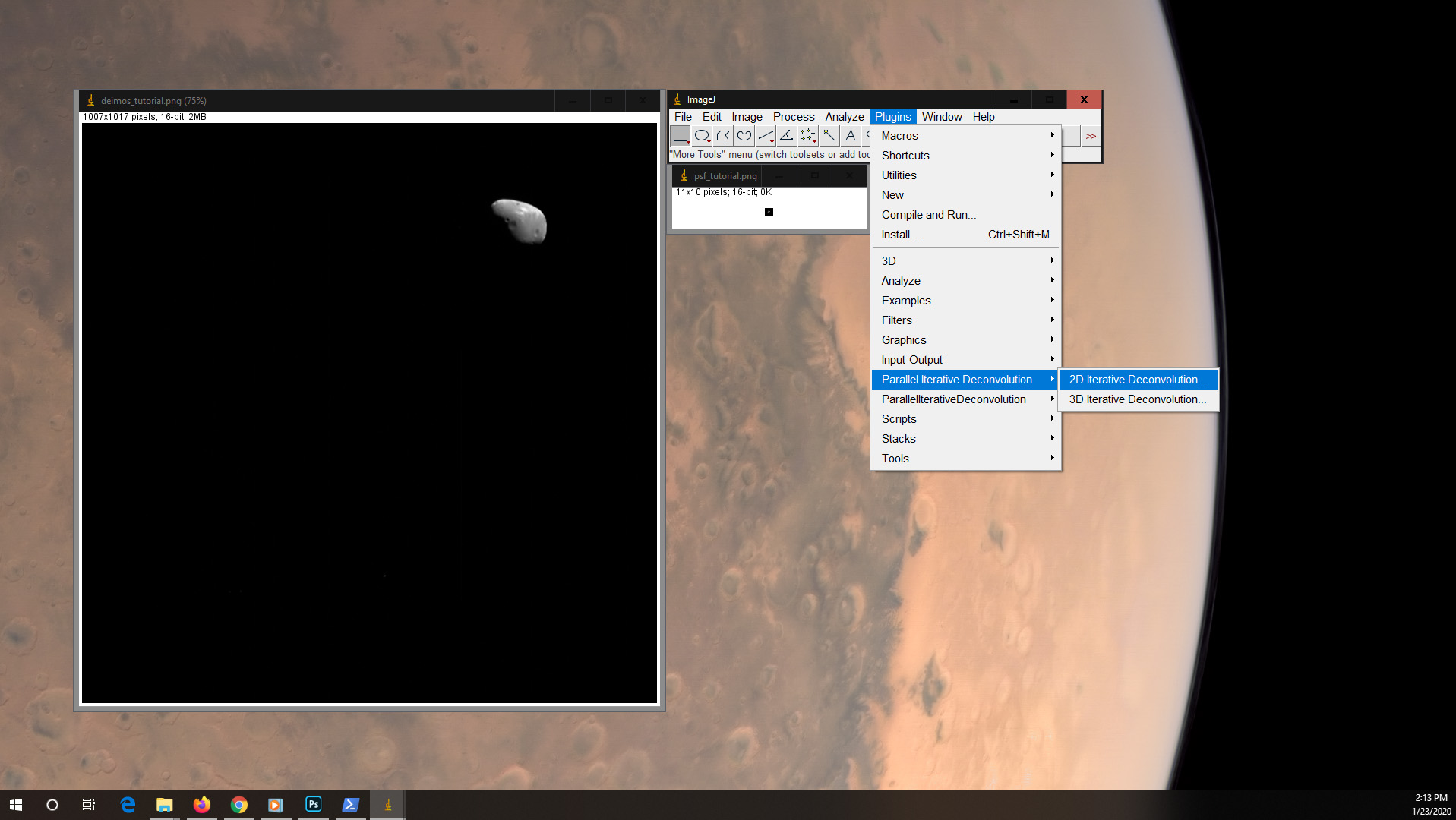Select the Wand tracing tool

pyautogui.click(x=829, y=136)
